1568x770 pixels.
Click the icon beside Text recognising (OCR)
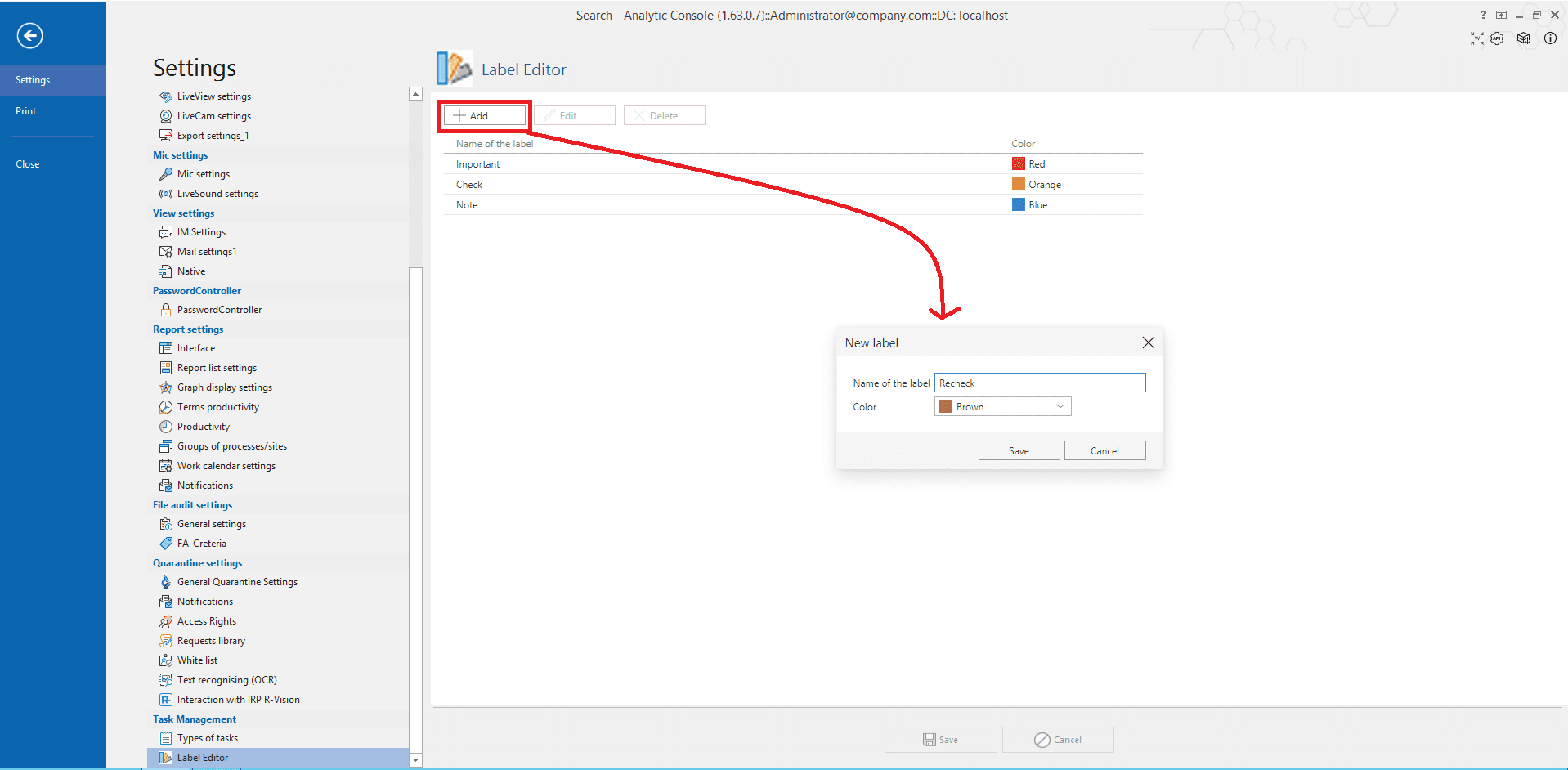click(x=166, y=680)
